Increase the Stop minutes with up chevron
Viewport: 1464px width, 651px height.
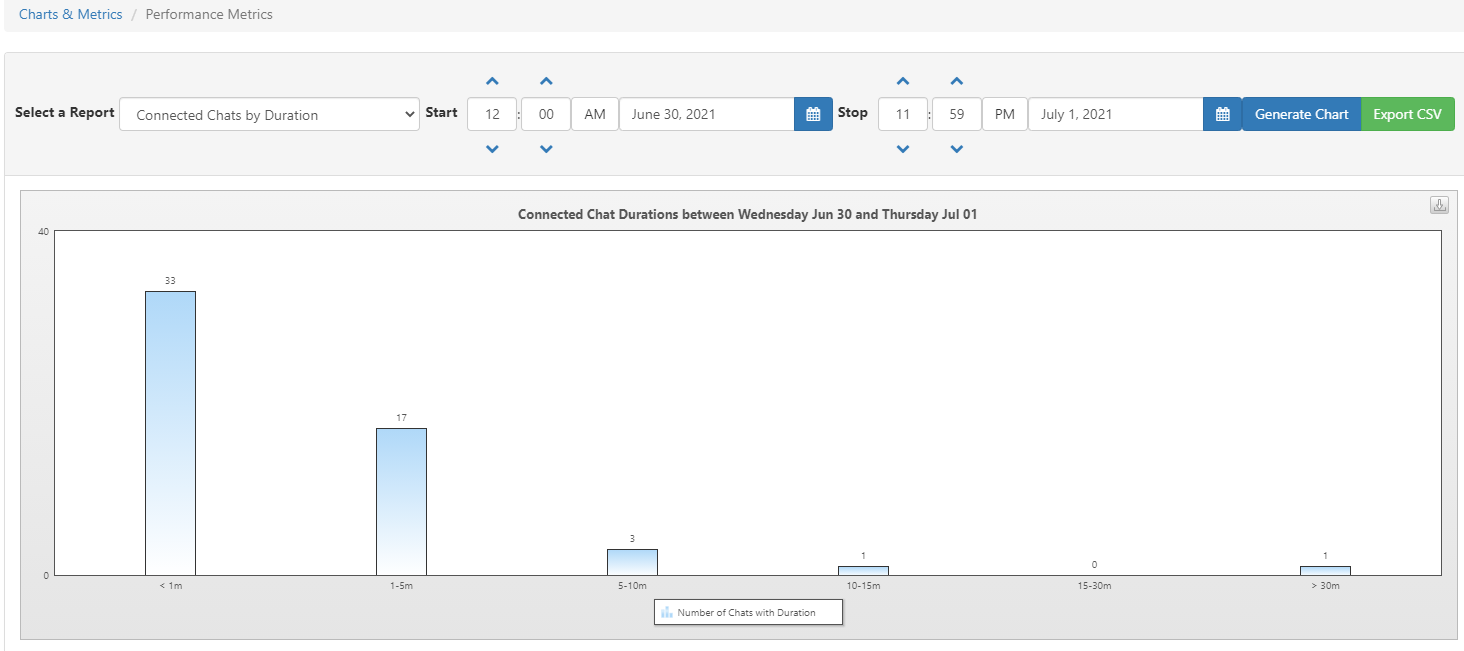(957, 81)
